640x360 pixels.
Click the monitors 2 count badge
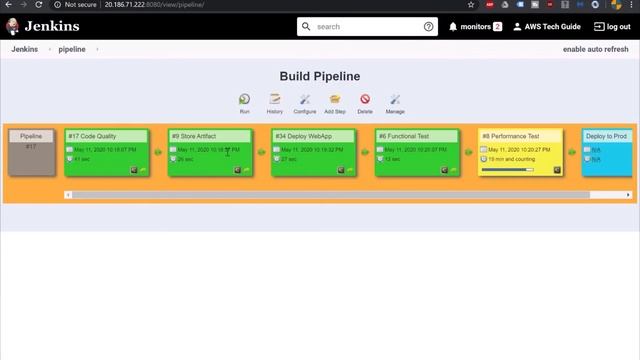pos(497,27)
